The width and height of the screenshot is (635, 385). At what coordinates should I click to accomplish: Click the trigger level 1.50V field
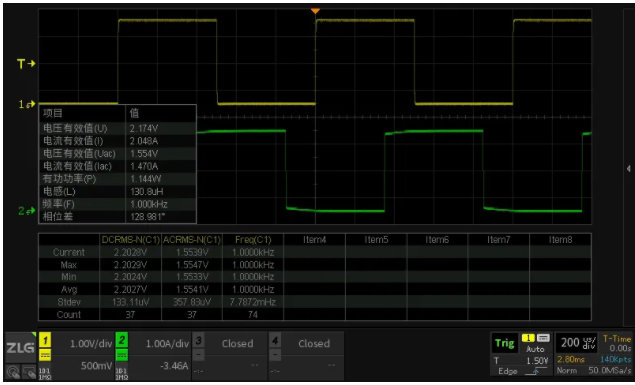[537, 360]
